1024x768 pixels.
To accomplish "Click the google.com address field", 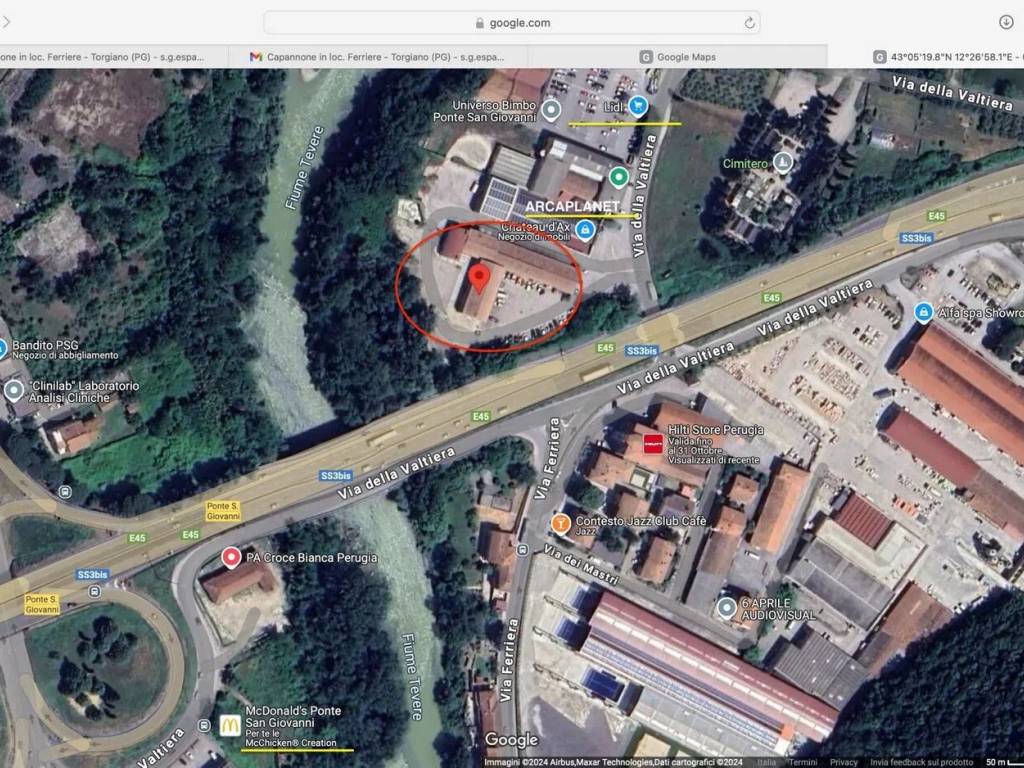I will pyautogui.click(x=511, y=23).
